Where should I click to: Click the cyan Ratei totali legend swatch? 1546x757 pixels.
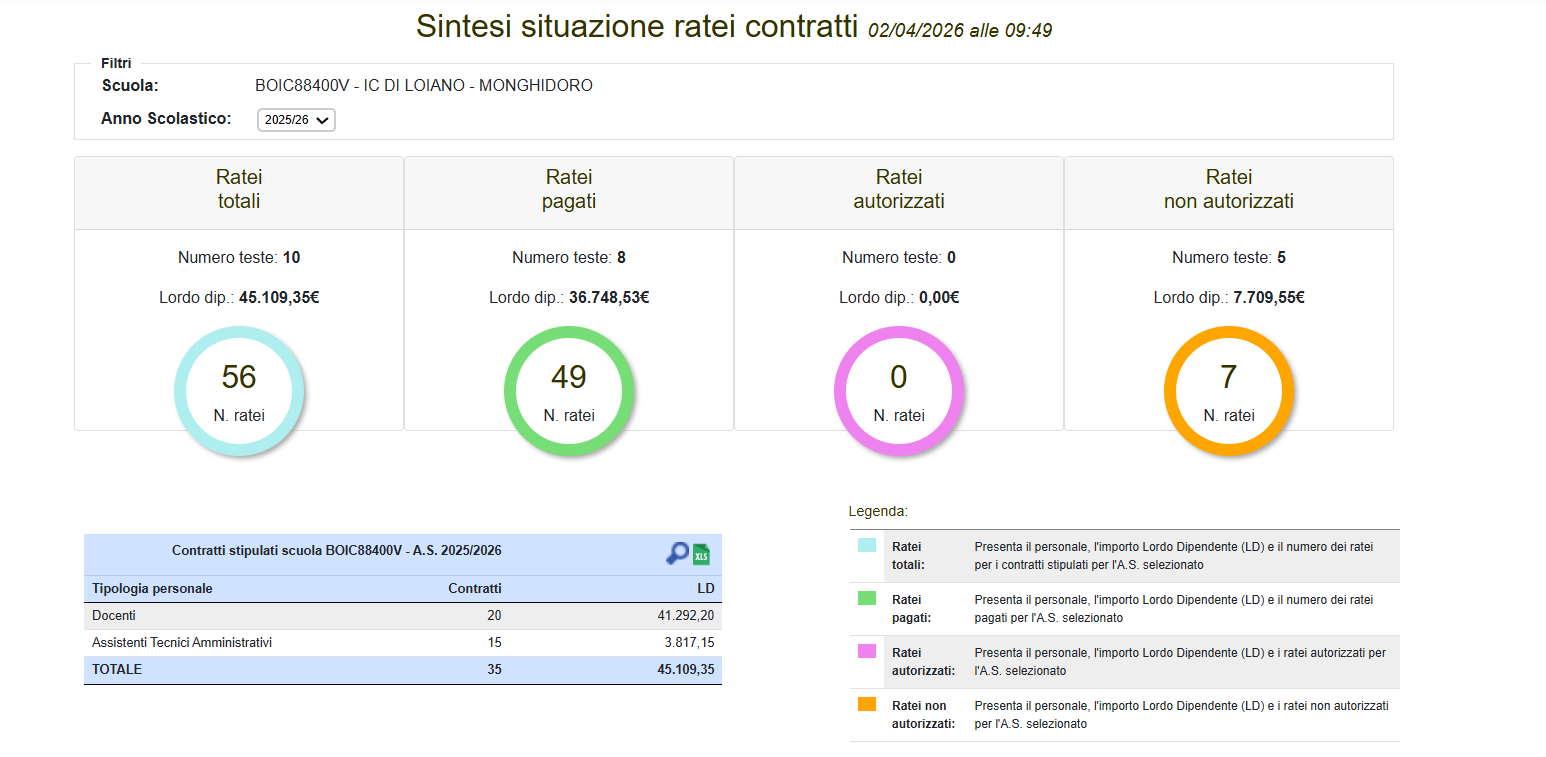point(867,546)
